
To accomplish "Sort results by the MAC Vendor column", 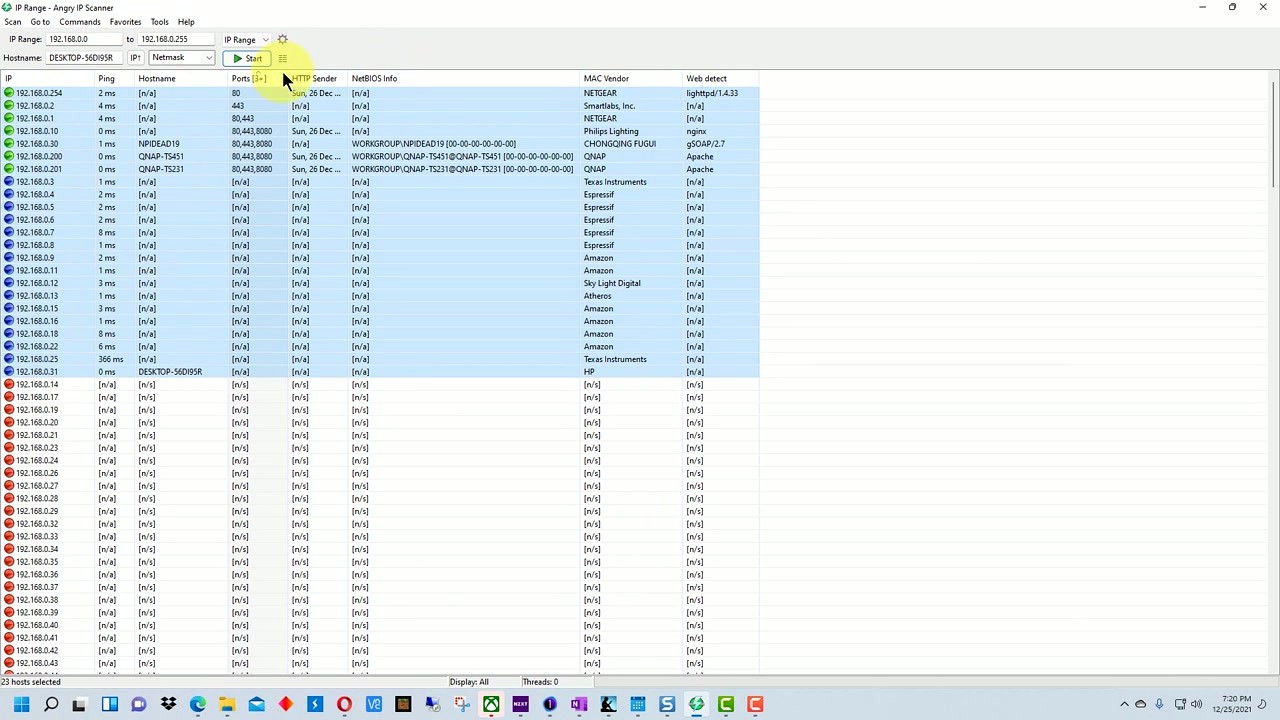I will [x=606, y=78].
